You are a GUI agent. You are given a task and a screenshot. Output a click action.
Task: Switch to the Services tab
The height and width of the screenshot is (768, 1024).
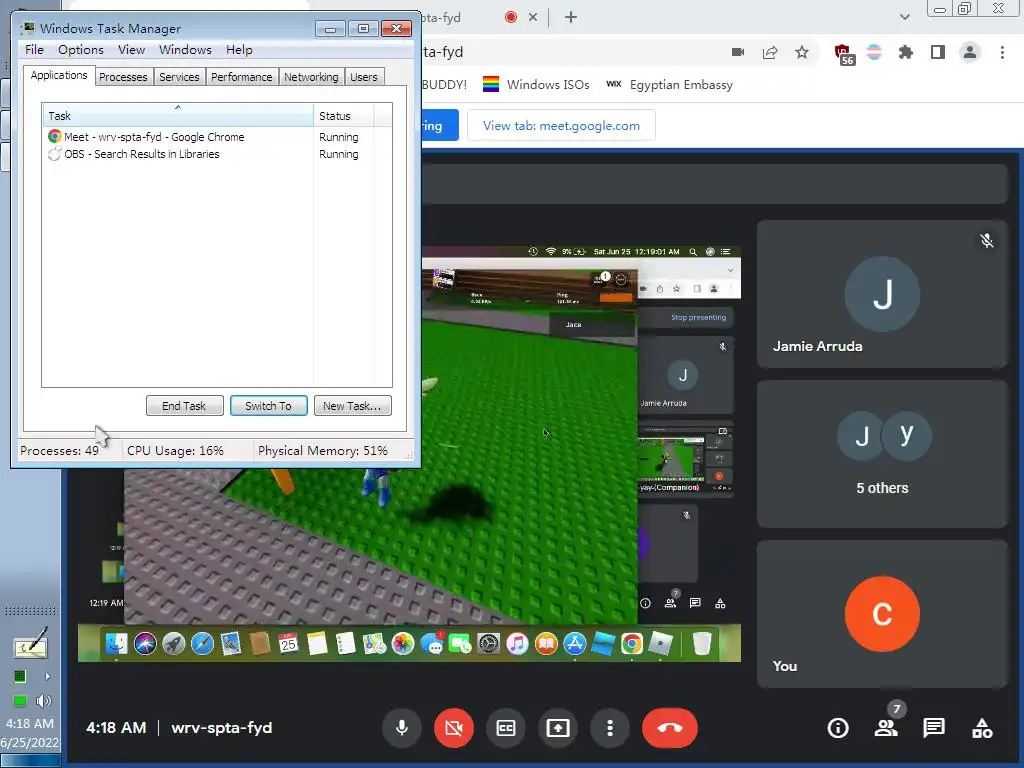click(x=179, y=77)
